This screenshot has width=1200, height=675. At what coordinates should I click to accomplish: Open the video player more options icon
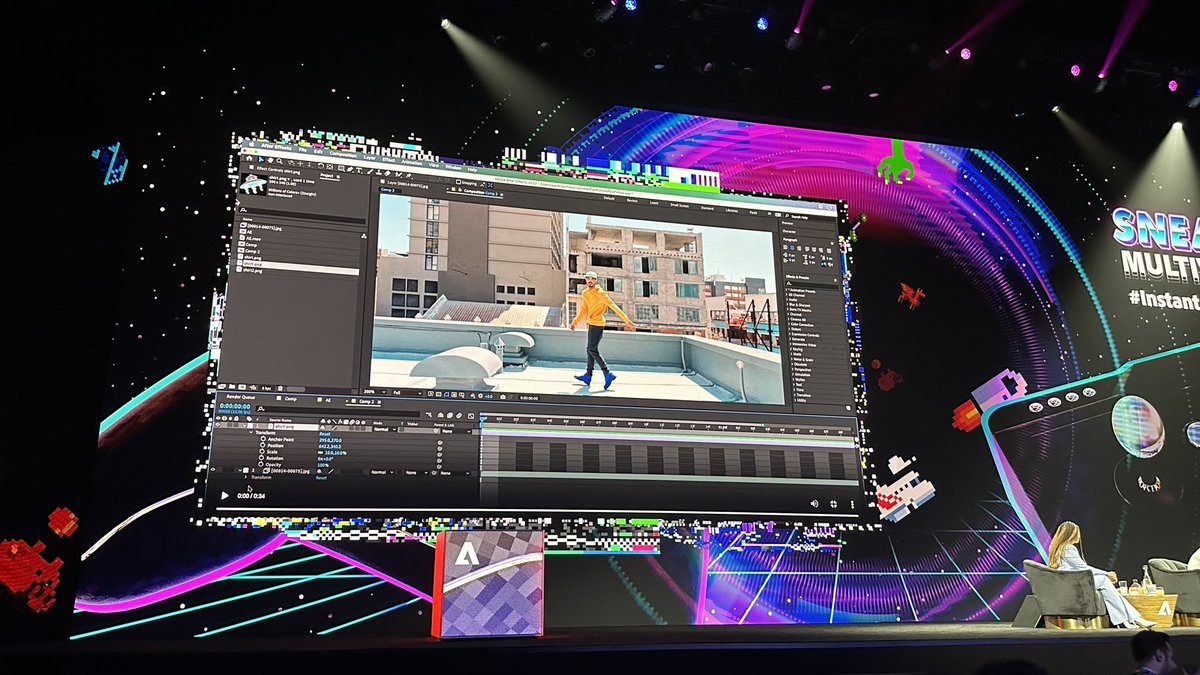pyautogui.click(x=855, y=503)
